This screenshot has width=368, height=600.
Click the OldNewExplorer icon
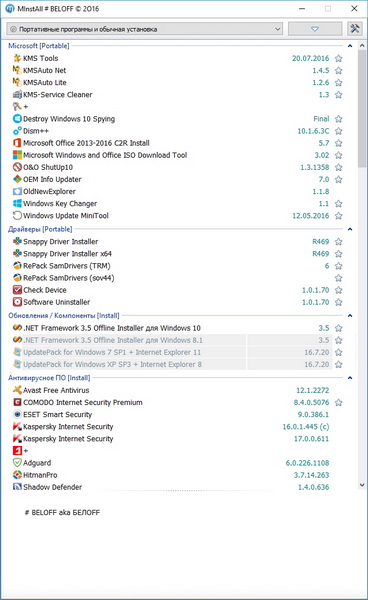(17, 191)
